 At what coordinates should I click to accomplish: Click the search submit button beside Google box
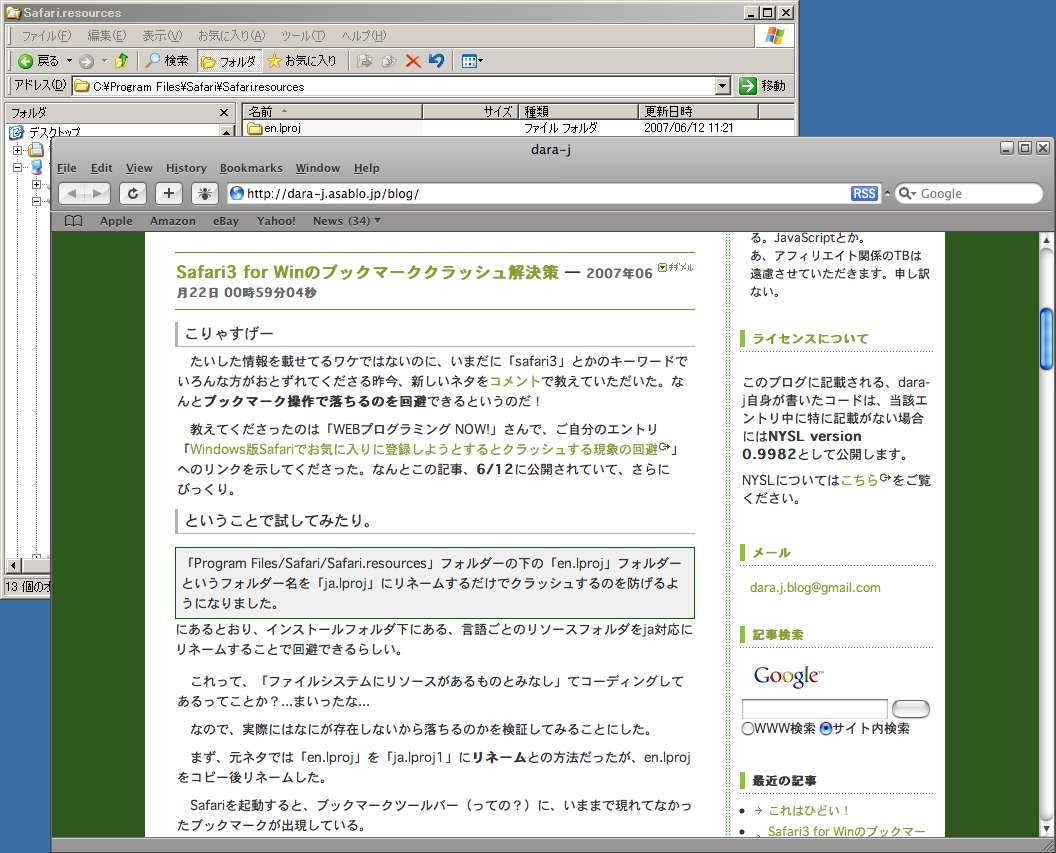911,709
